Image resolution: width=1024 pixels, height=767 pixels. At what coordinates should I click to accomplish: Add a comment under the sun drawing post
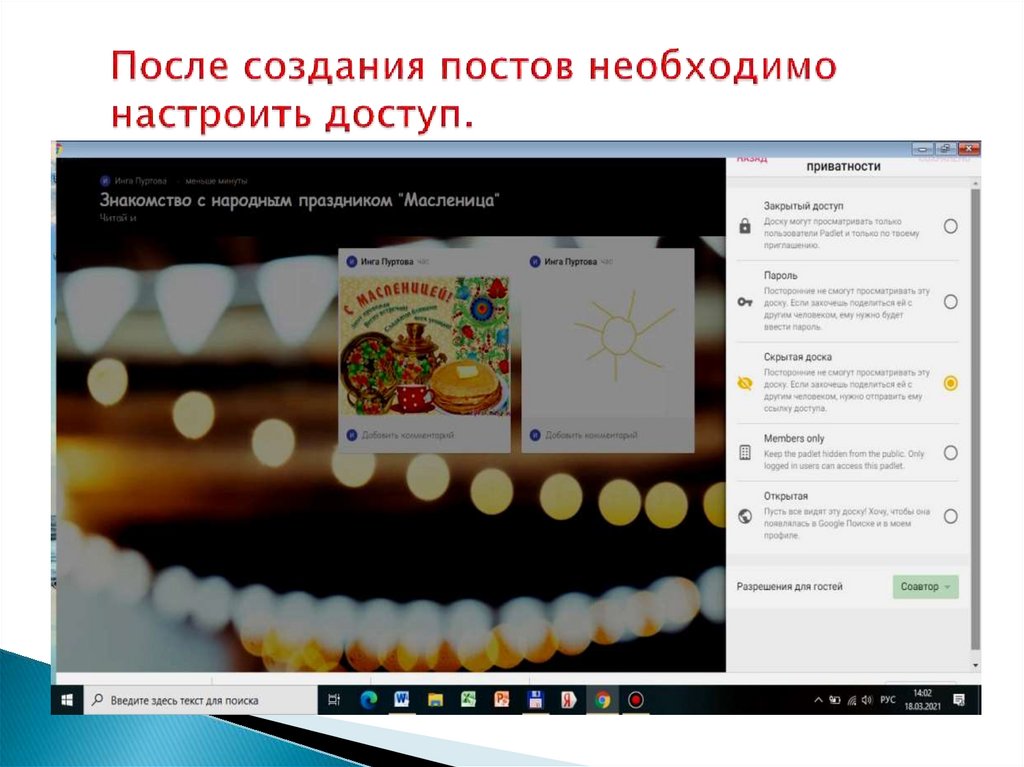point(590,435)
